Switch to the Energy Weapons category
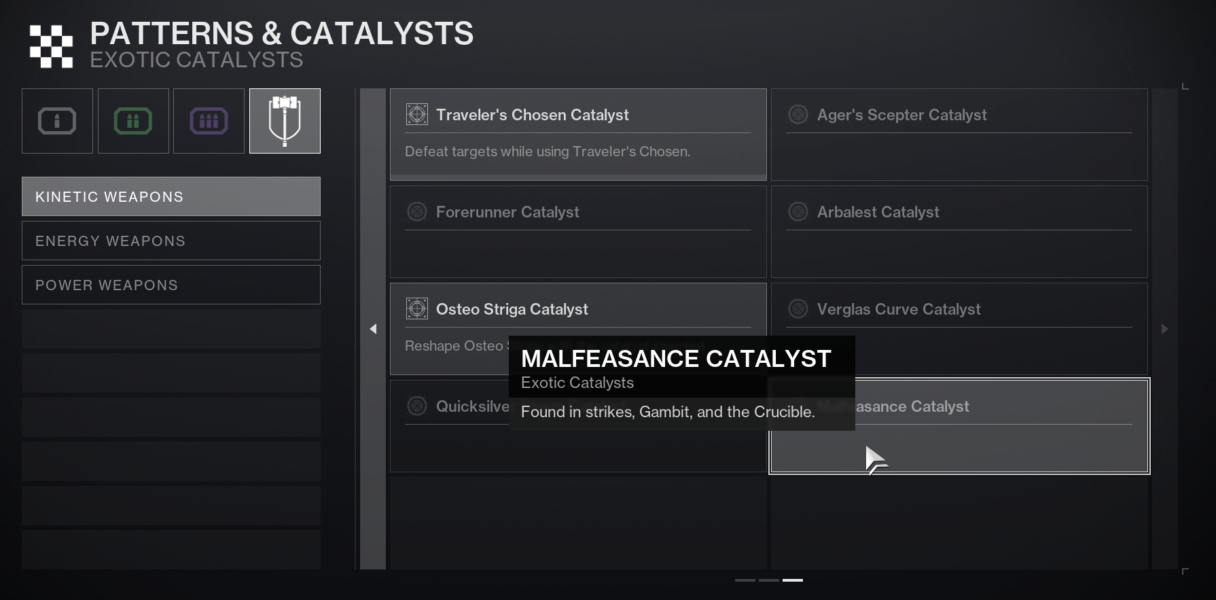The height and width of the screenshot is (600, 1216). point(170,240)
